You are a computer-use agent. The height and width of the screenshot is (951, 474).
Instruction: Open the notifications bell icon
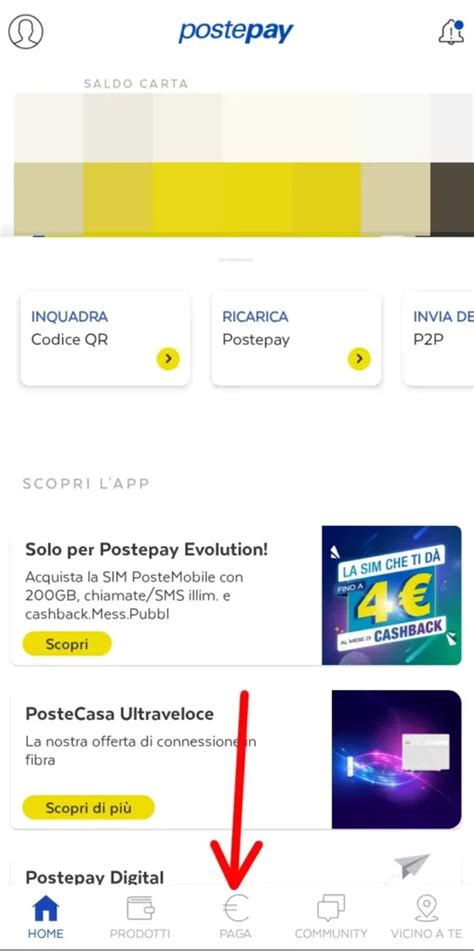point(451,32)
